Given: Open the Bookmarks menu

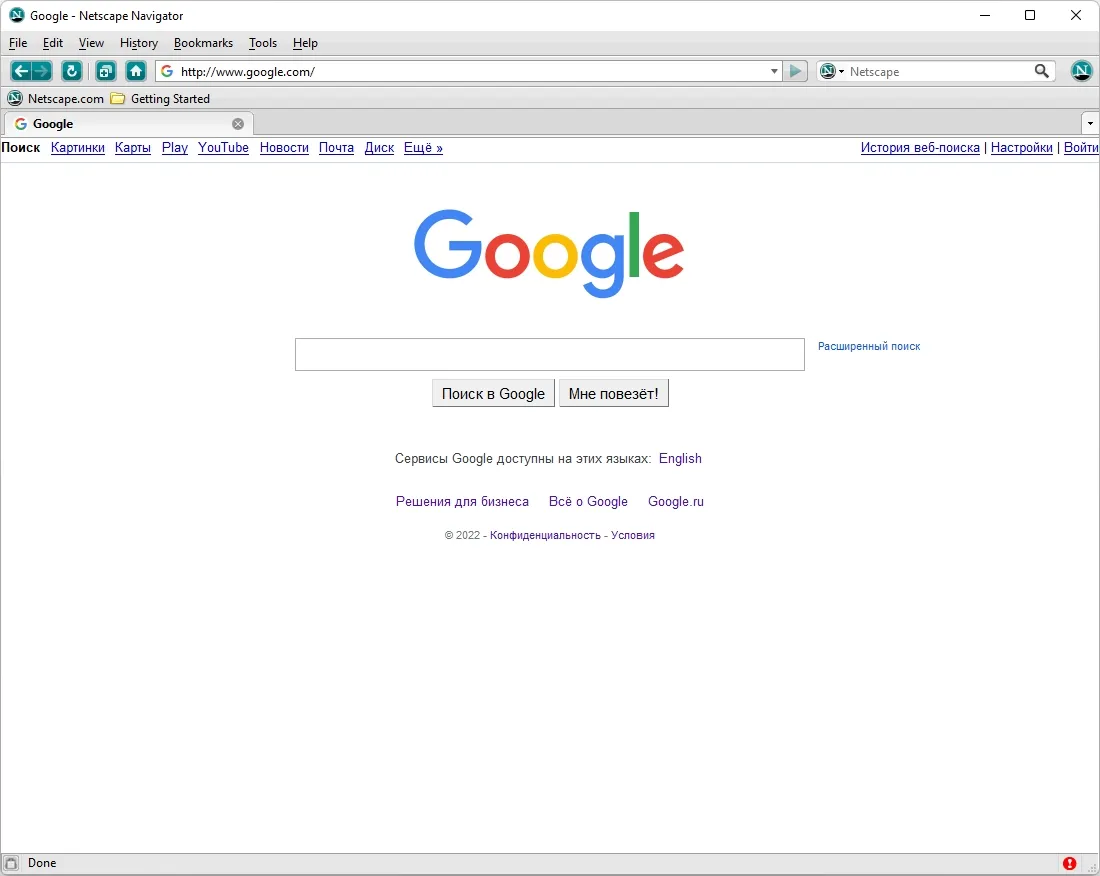Looking at the screenshot, I should point(203,43).
